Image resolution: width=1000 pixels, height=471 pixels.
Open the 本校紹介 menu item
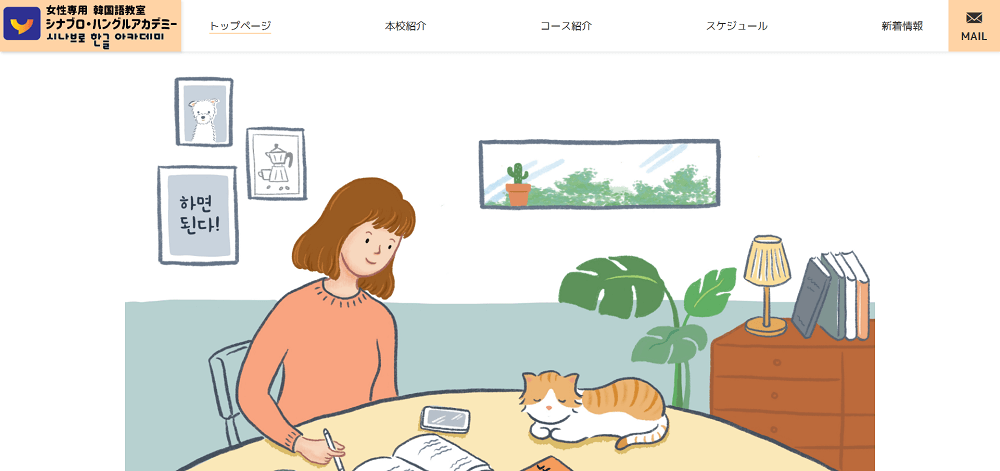(x=406, y=26)
